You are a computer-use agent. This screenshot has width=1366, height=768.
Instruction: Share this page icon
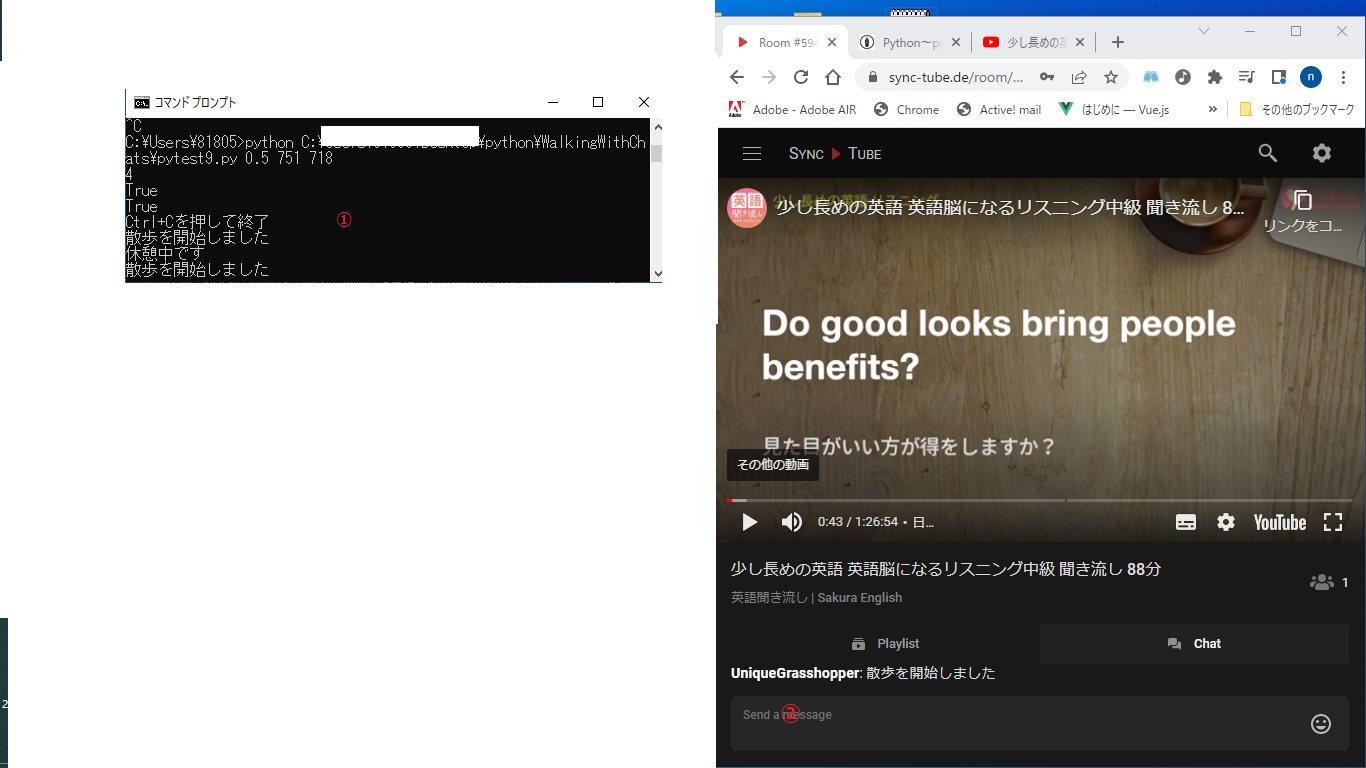point(1079,77)
